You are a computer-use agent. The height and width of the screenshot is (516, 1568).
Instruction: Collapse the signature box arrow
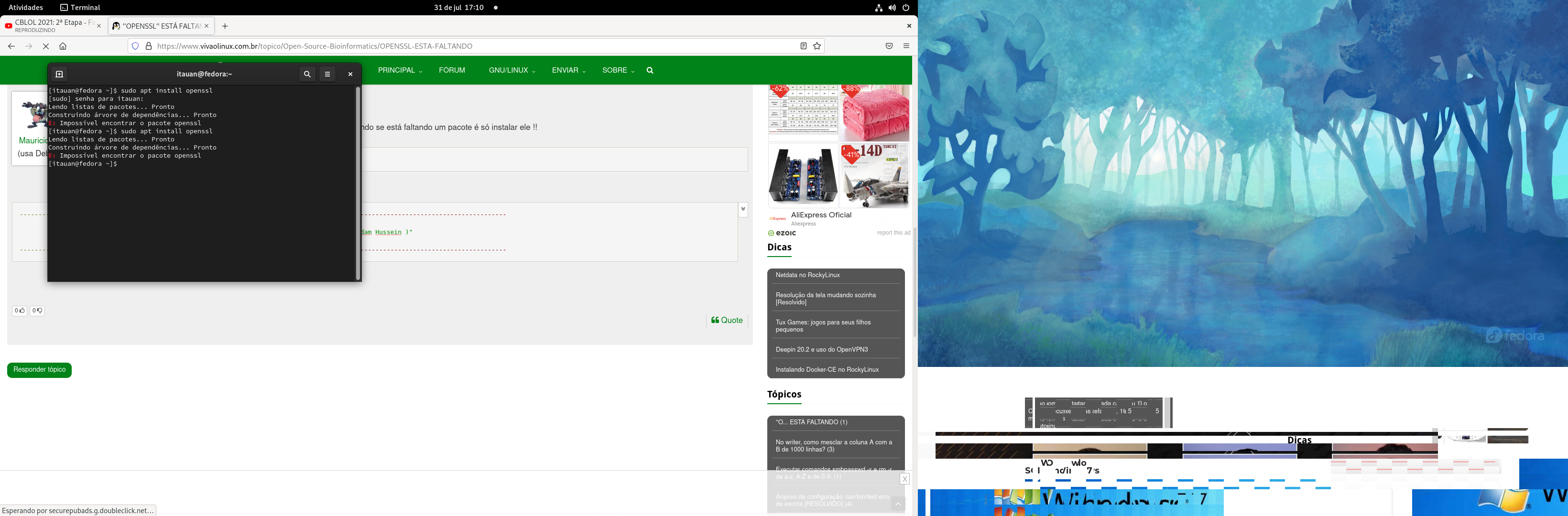point(743,209)
